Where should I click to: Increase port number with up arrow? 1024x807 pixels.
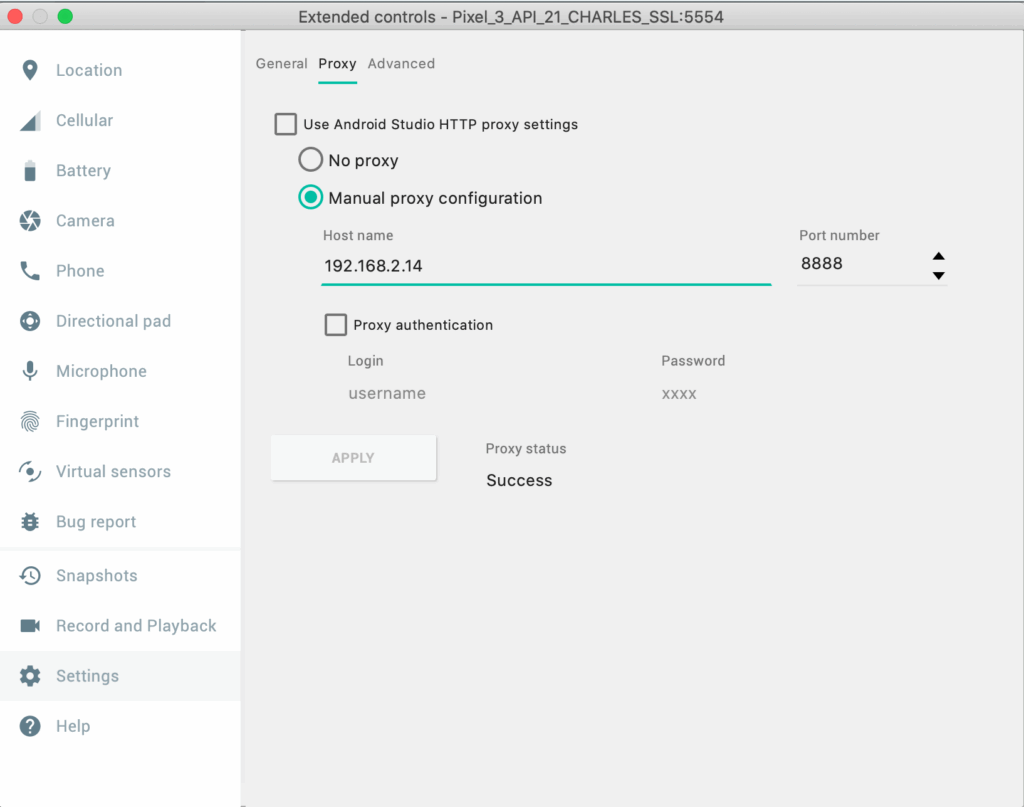point(938,256)
